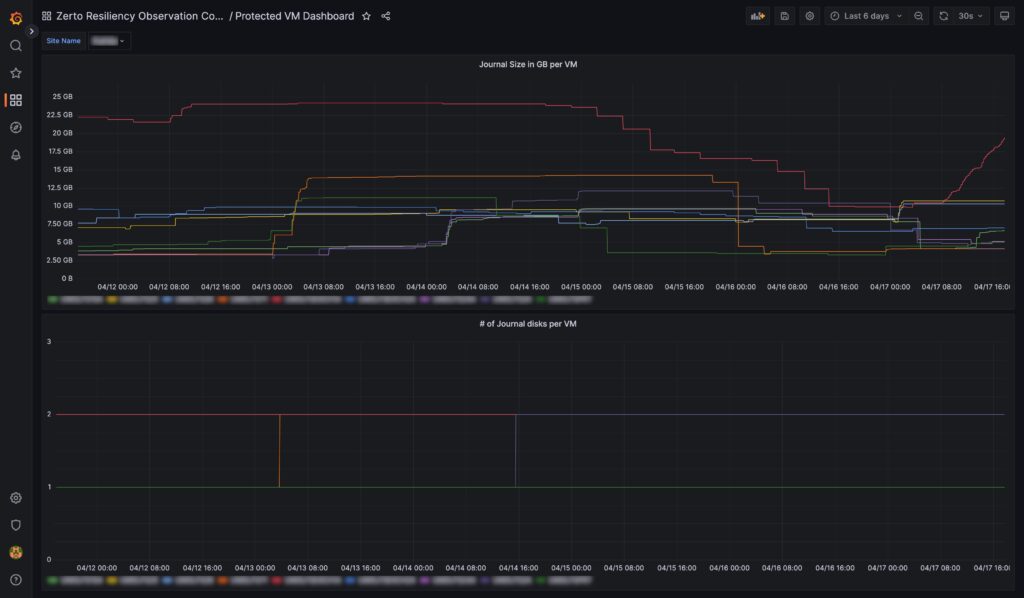The height and width of the screenshot is (598, 1024).
Task: Click the 12.5 GB y-axis label
Action: click(59, 187)
